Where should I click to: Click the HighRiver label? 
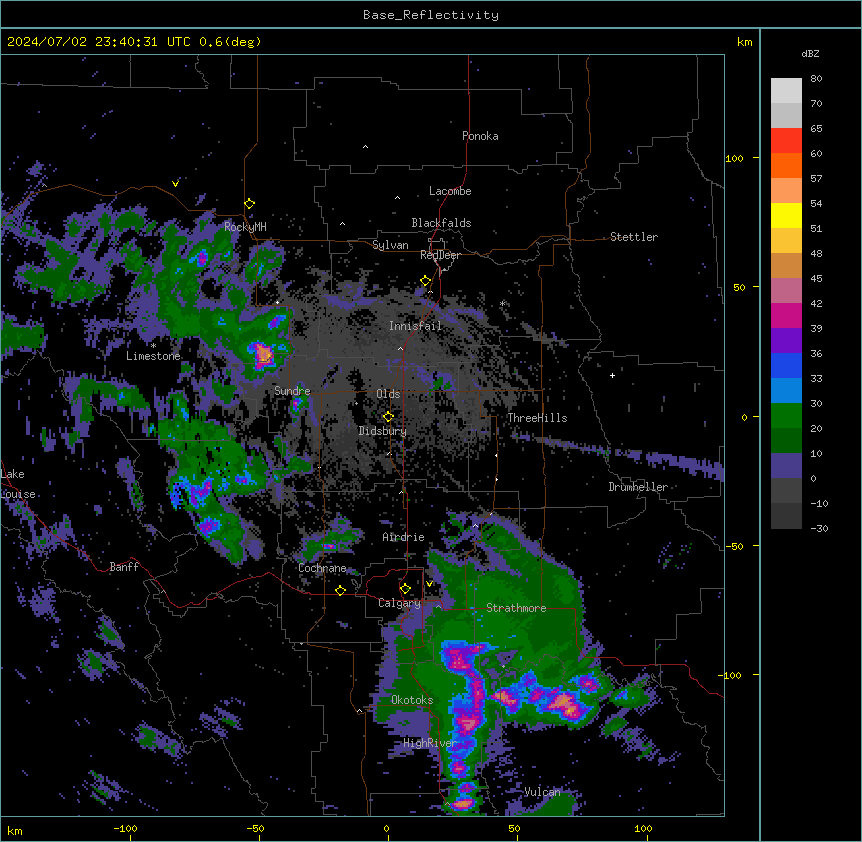tap(430, 743)
